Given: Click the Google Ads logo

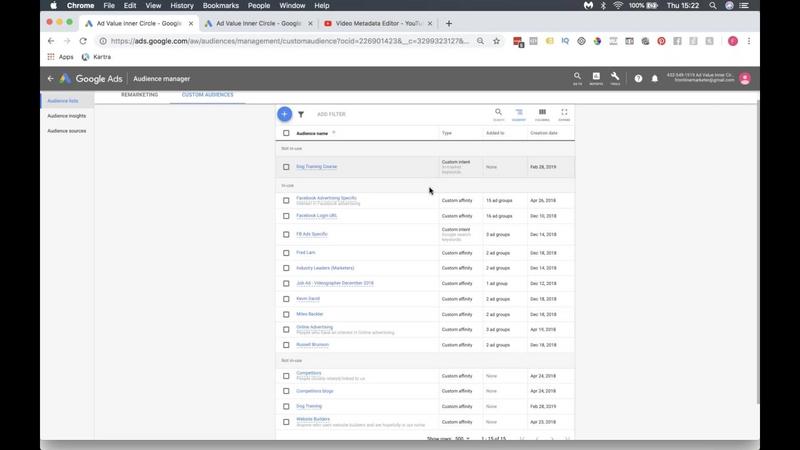Looking at the screenshot, I should 91,79.
